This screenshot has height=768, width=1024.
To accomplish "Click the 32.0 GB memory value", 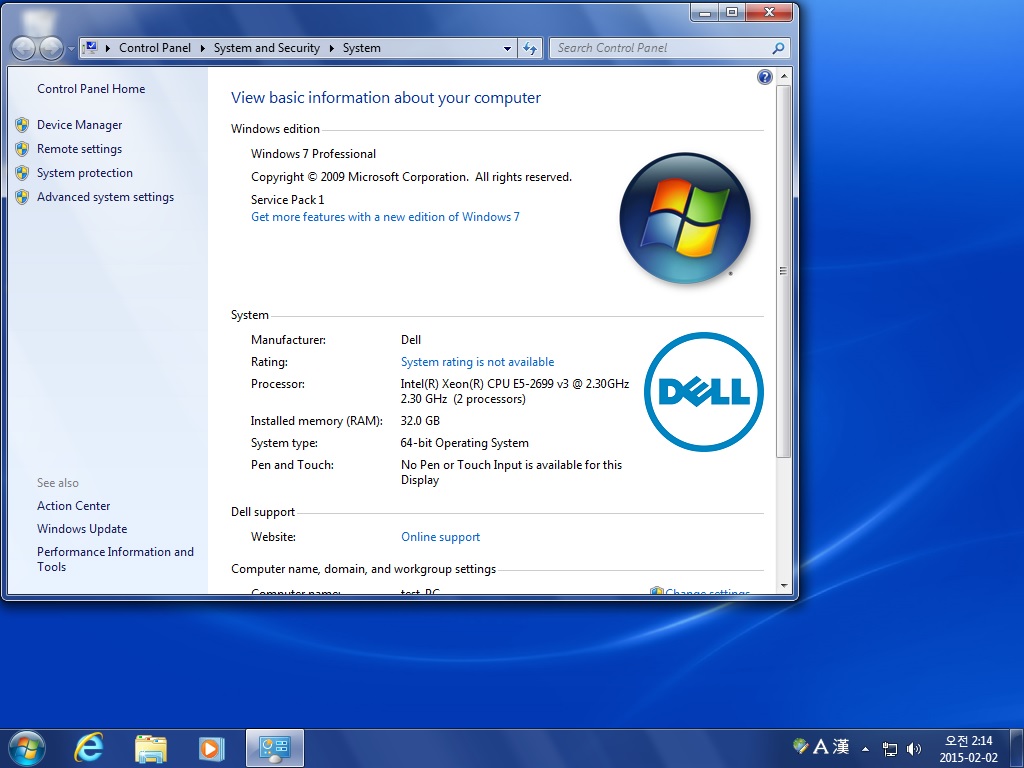I will (420, 421).
